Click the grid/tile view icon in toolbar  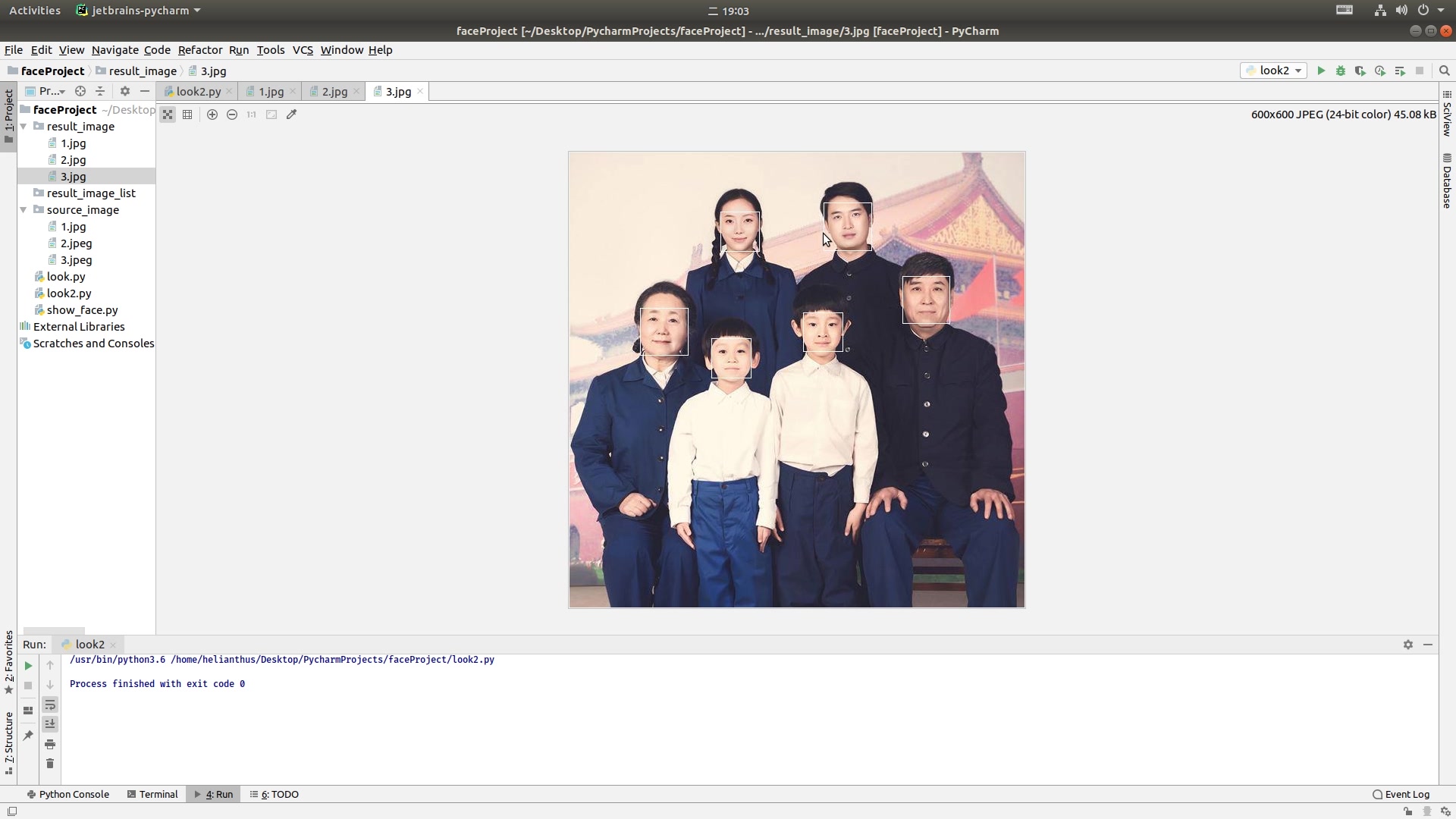pyautogui.click(x=187, y=114)
